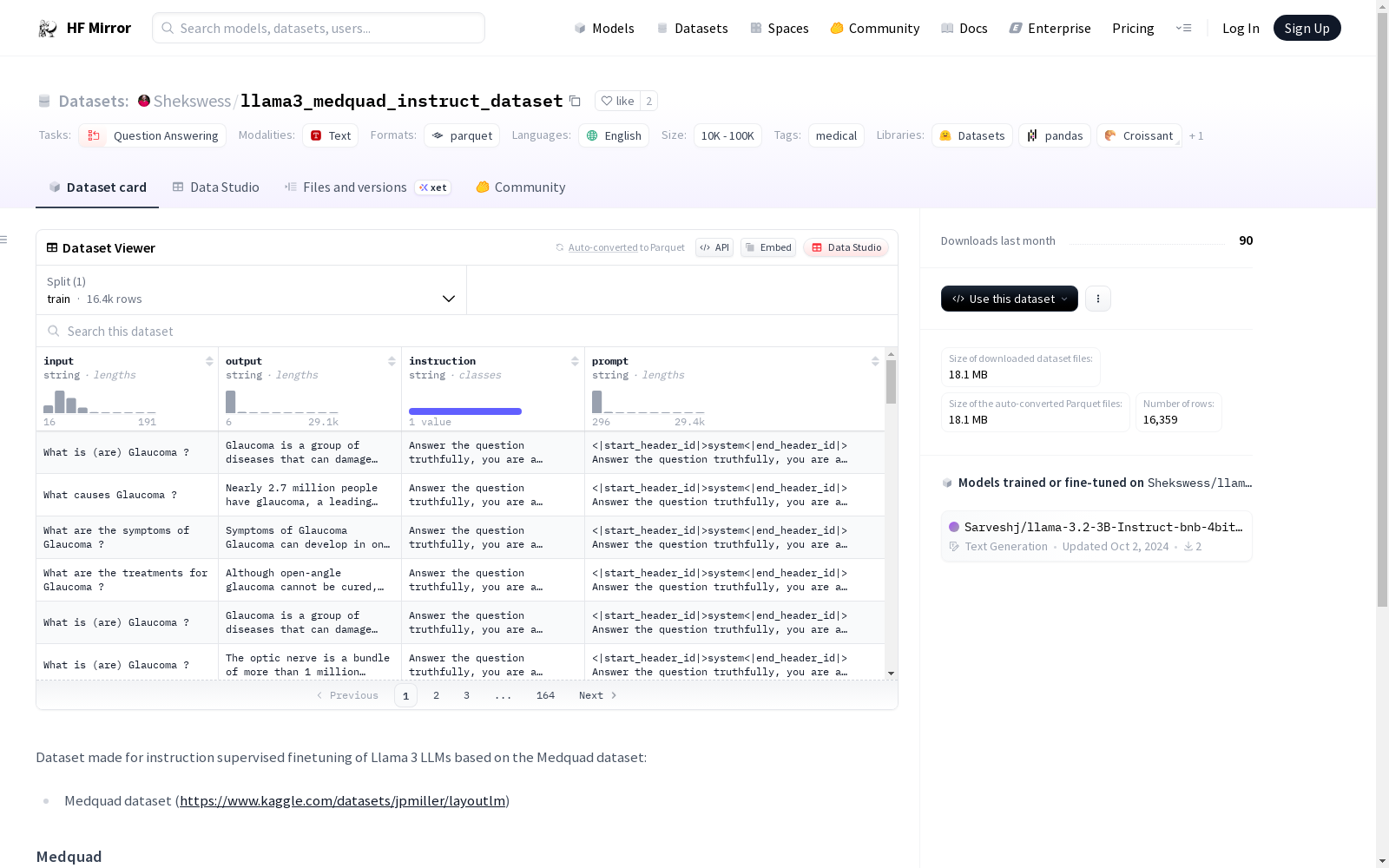Select the 'Nearly 2.7 million people' output cell

coord(310,495)
